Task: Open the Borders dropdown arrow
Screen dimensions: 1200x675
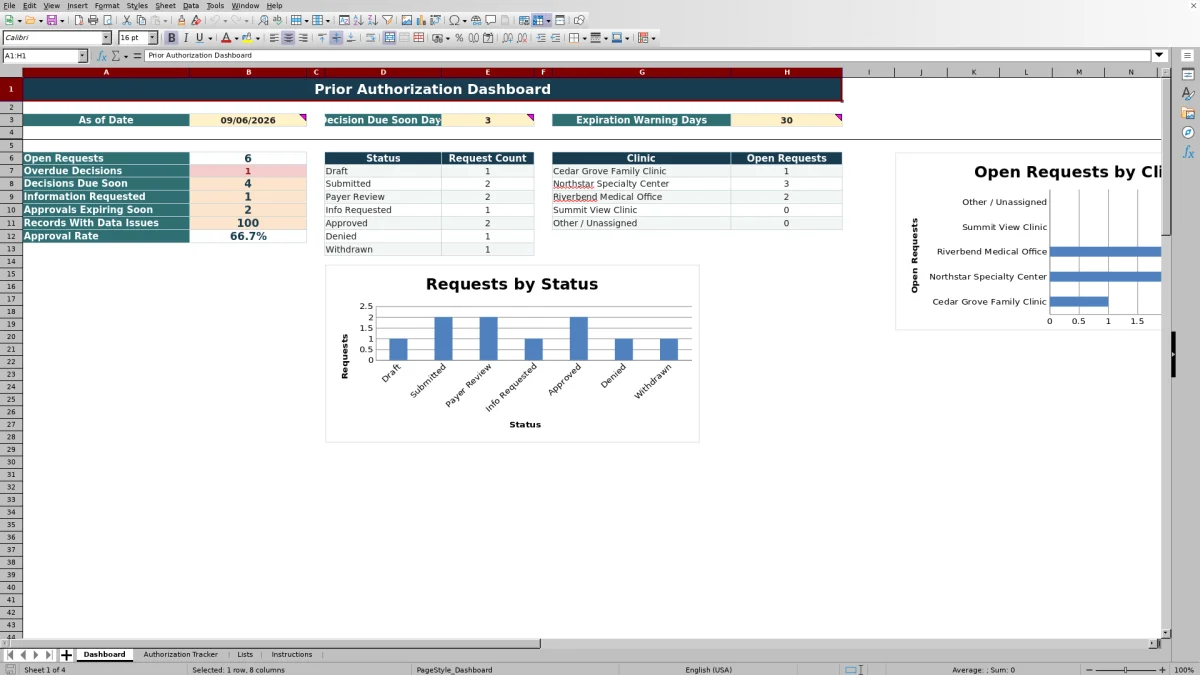Action: [x=585, y=38]
